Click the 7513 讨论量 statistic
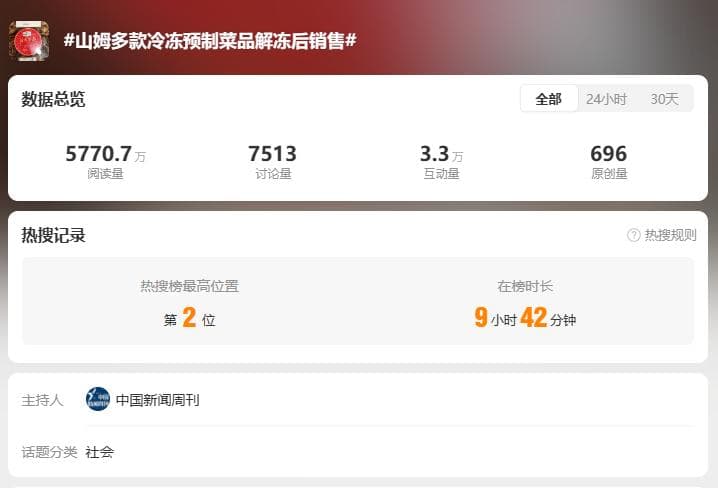The image size is (718, 488). click(x=273, y=161)
